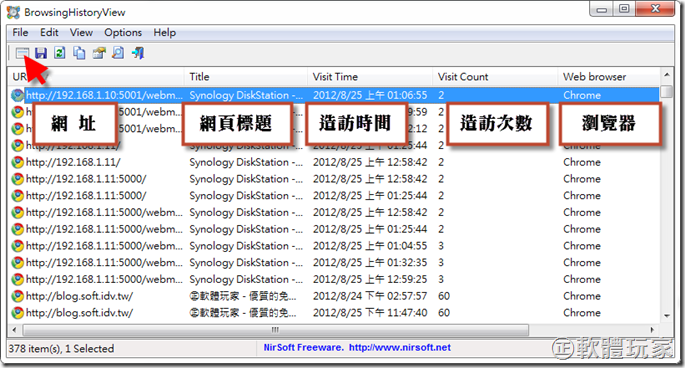Select the visit time 2012/8/25 上午 12:59:25
Viewport: 685px width, 368px height.
(370, 279)
